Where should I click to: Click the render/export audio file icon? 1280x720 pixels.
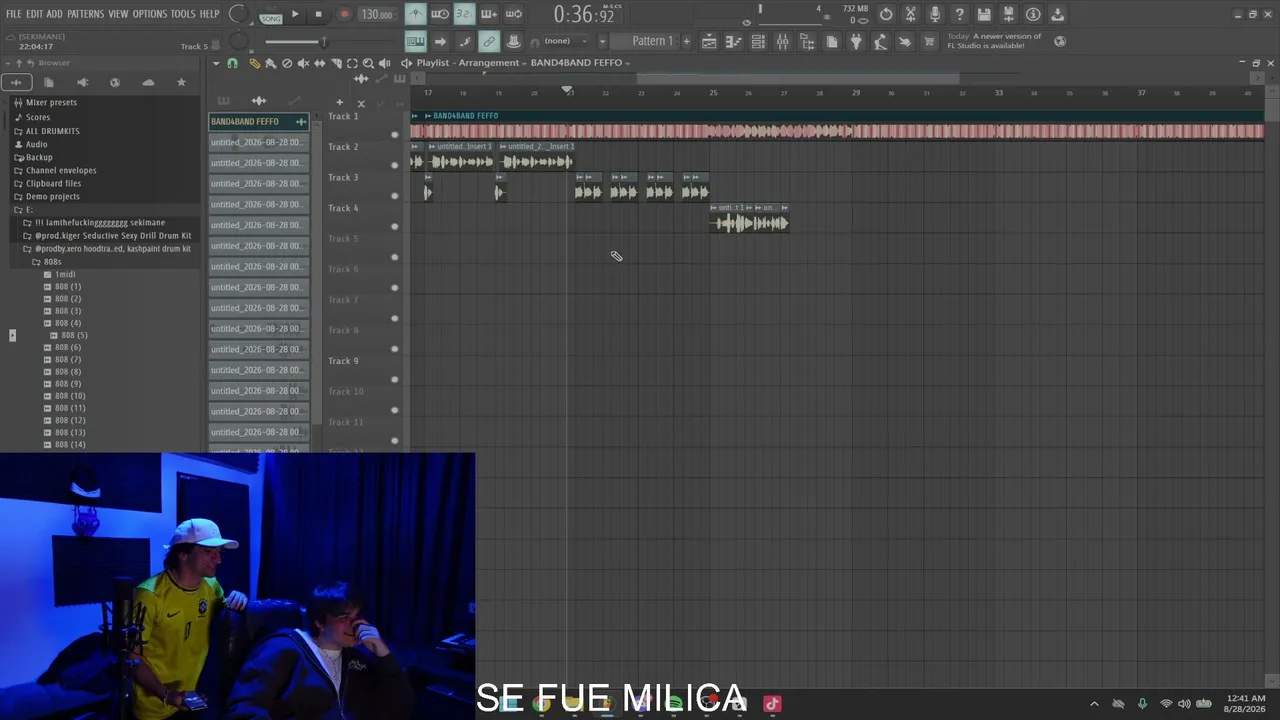click(x=1008, y=14)
